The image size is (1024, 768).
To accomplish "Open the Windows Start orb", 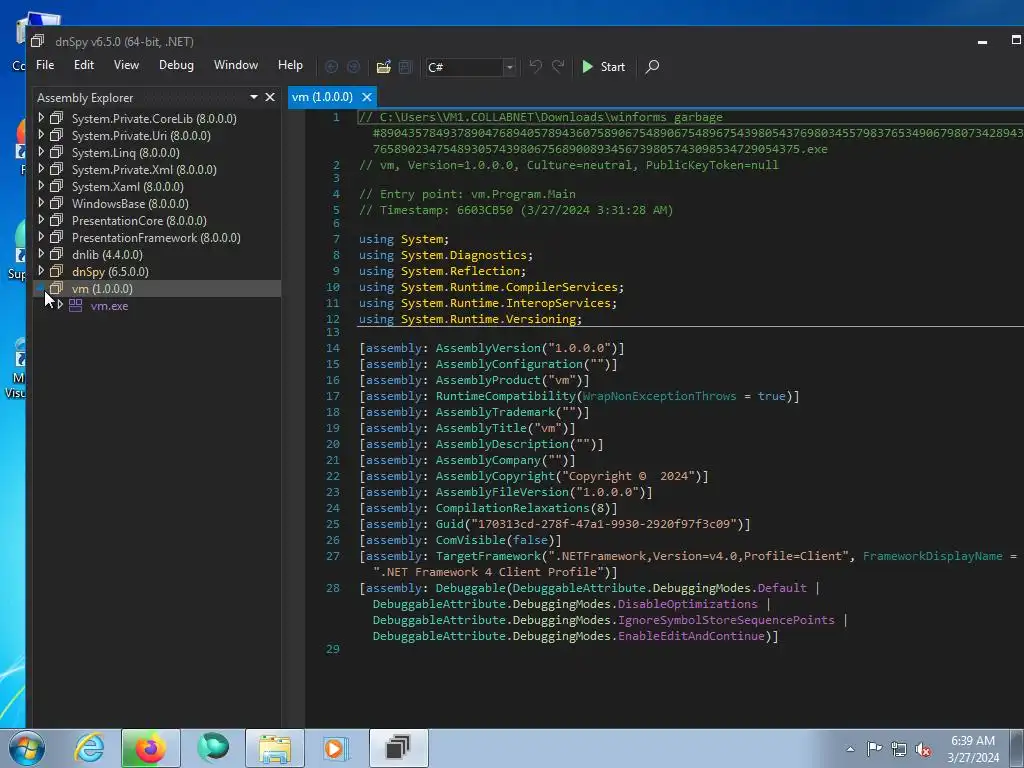I will coord(27,748).
